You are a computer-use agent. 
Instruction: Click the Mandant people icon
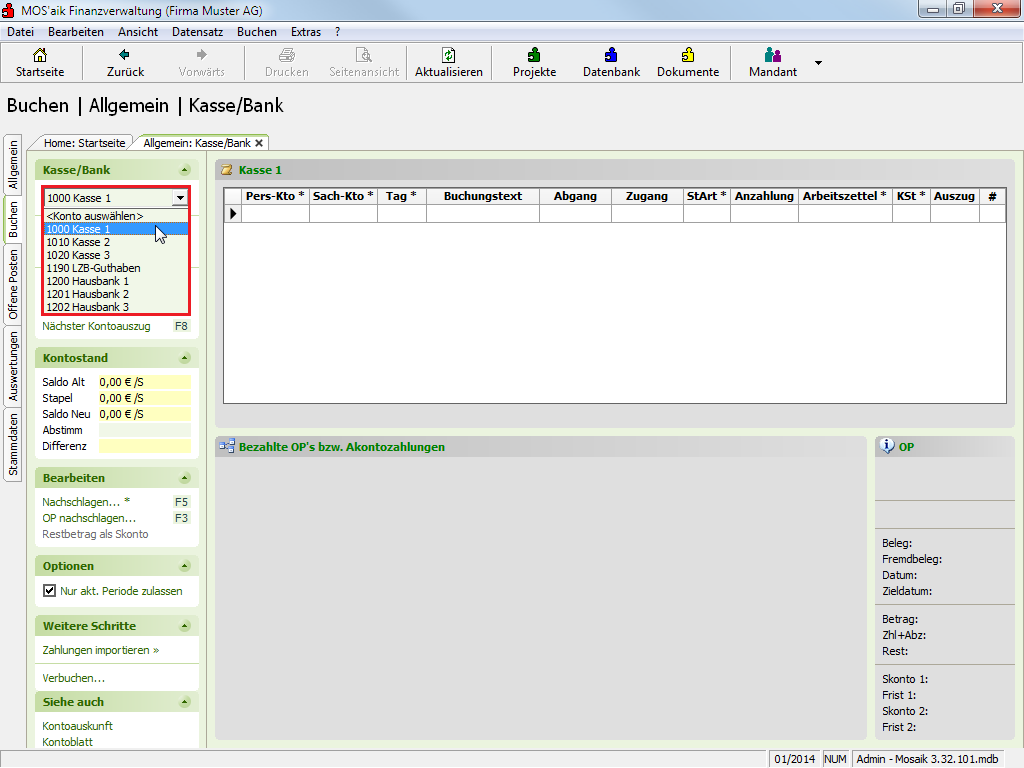tap(772, 56)
